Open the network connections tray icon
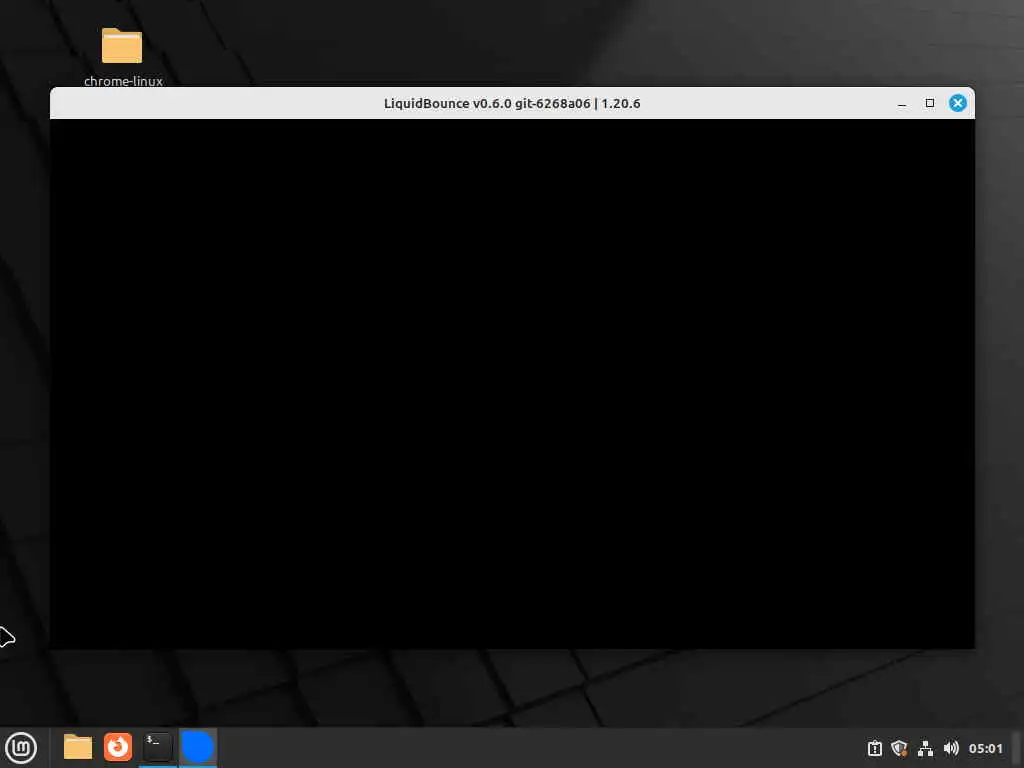 [x=925, y=748]
